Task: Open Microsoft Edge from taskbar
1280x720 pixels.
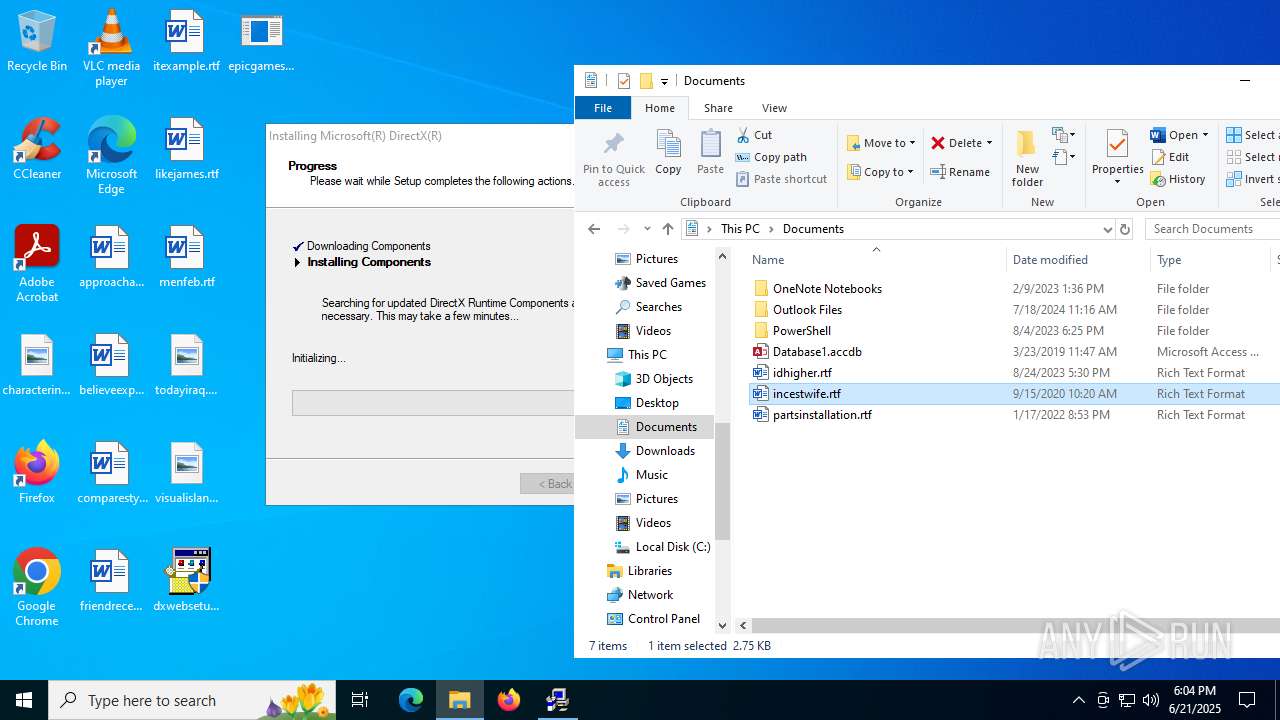Action: [411, 700]
